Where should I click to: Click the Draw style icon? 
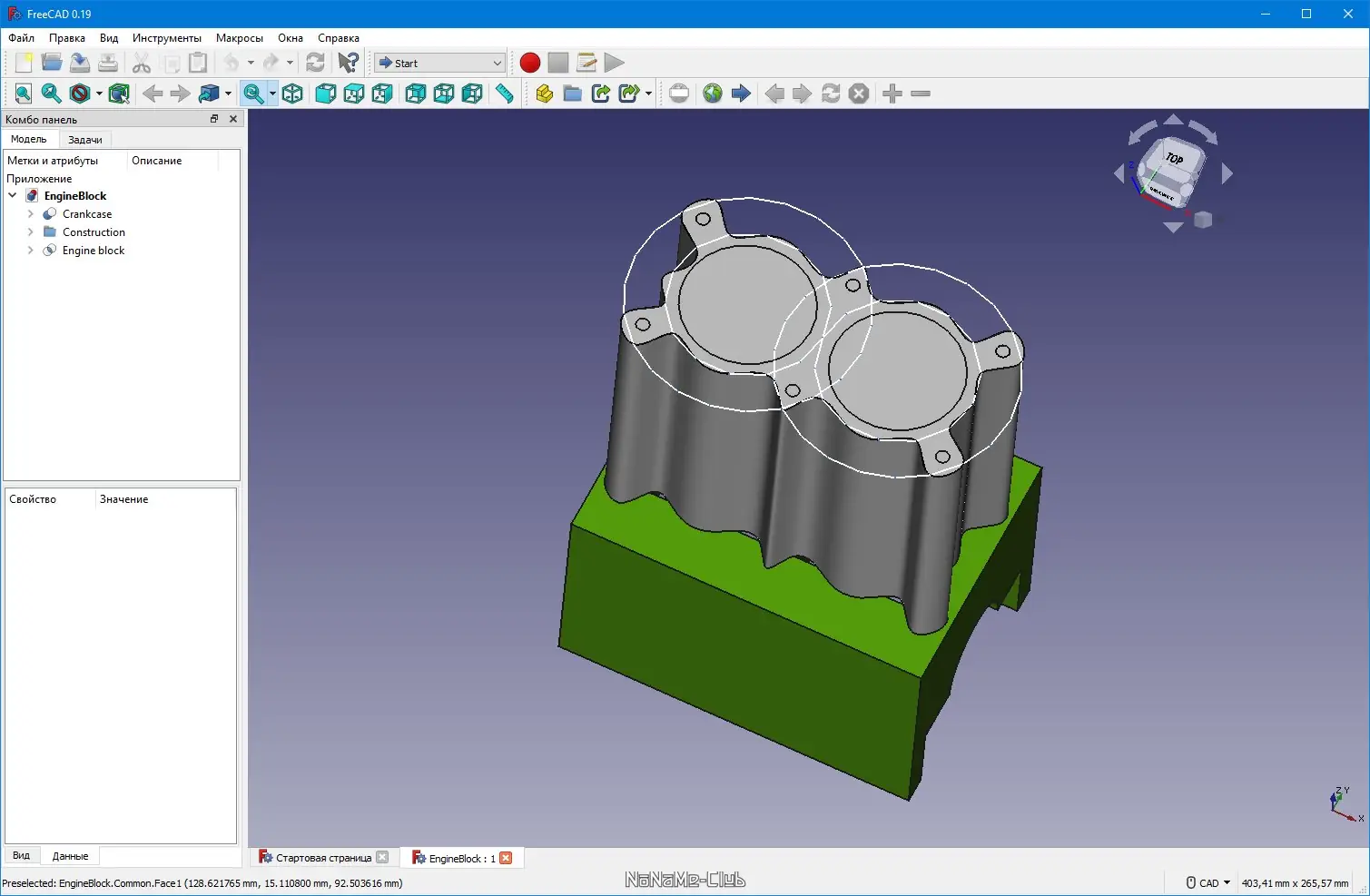[x=80, y=94]
